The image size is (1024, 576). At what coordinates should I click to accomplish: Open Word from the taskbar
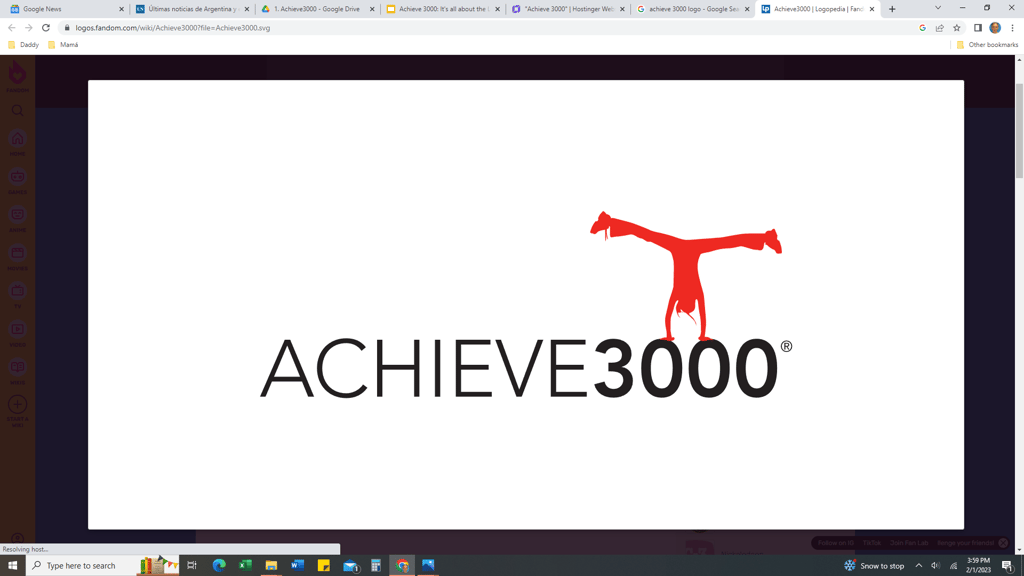(297, 566)
